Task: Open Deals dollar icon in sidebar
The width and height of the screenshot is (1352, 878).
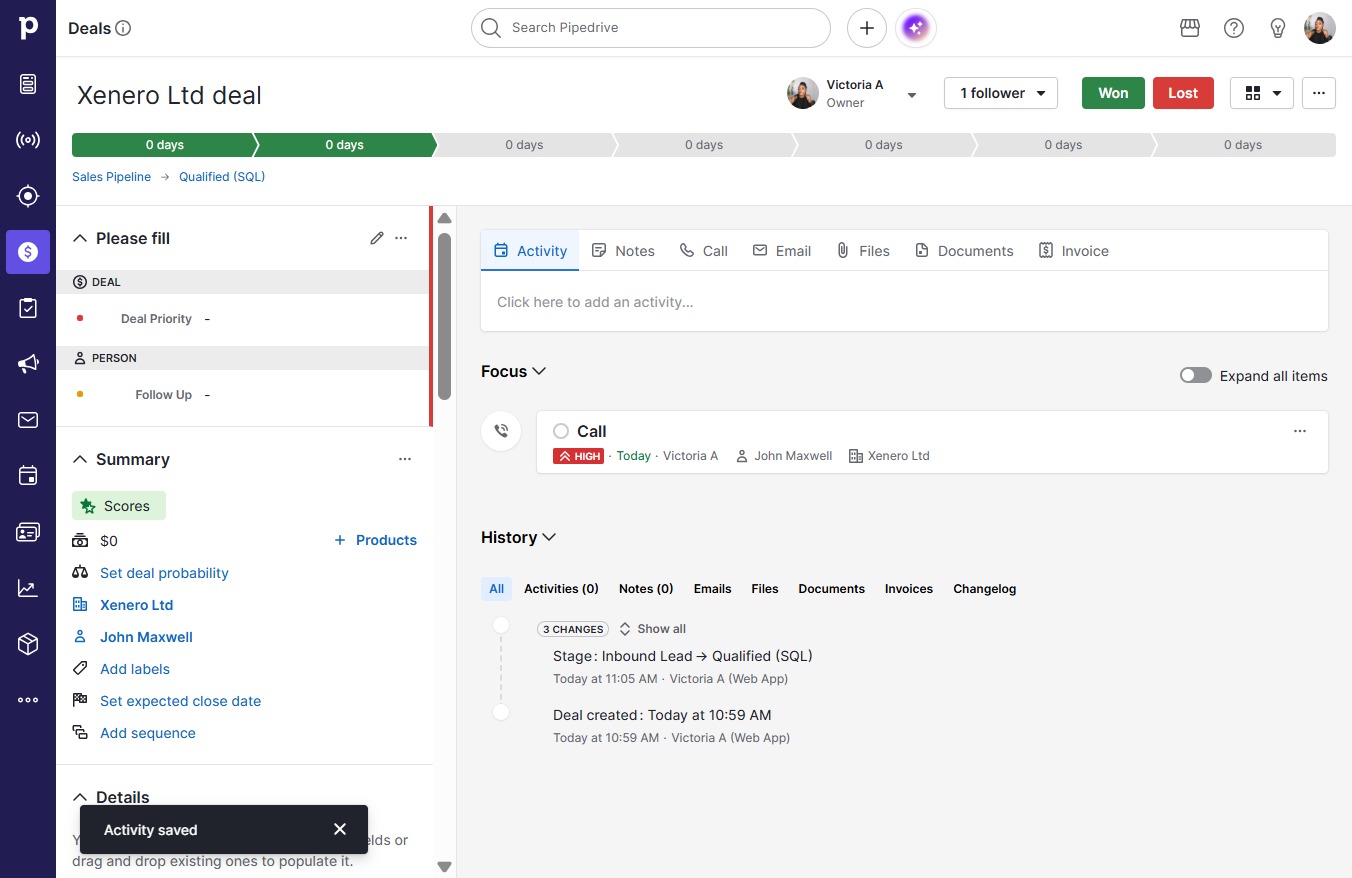Action: pos(28,252)
